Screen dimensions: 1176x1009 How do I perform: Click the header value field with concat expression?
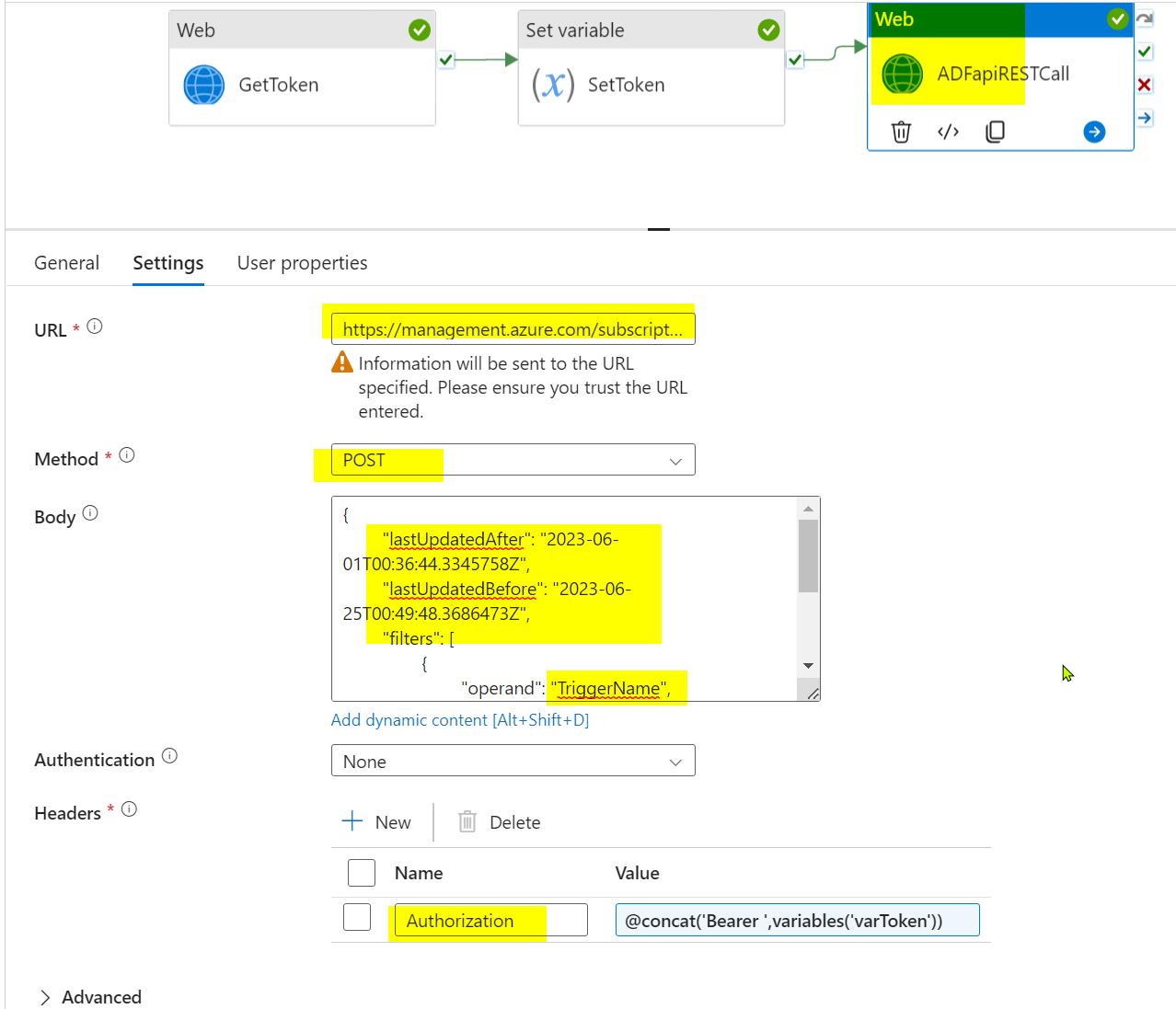point(797,921)
